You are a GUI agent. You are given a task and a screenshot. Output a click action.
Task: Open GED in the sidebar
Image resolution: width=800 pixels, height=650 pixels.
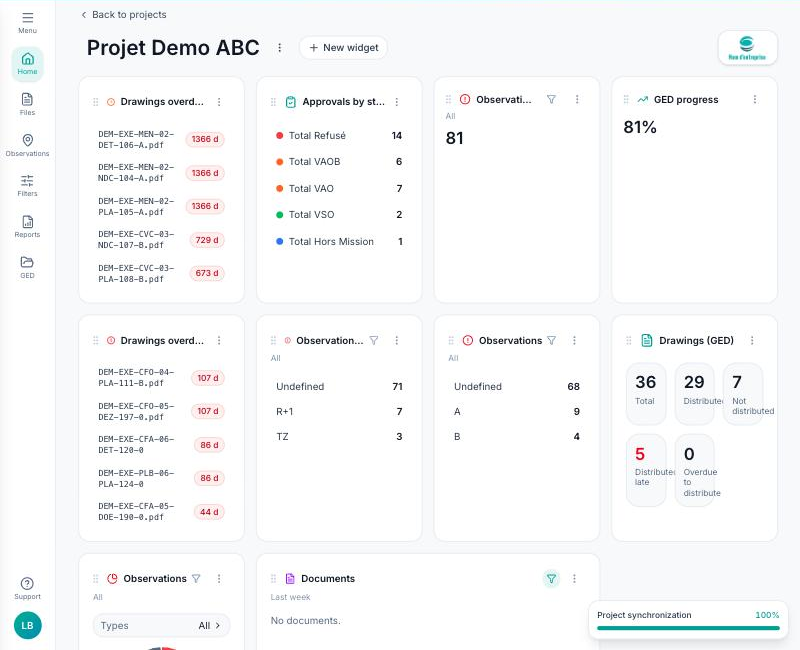point(28,267)
